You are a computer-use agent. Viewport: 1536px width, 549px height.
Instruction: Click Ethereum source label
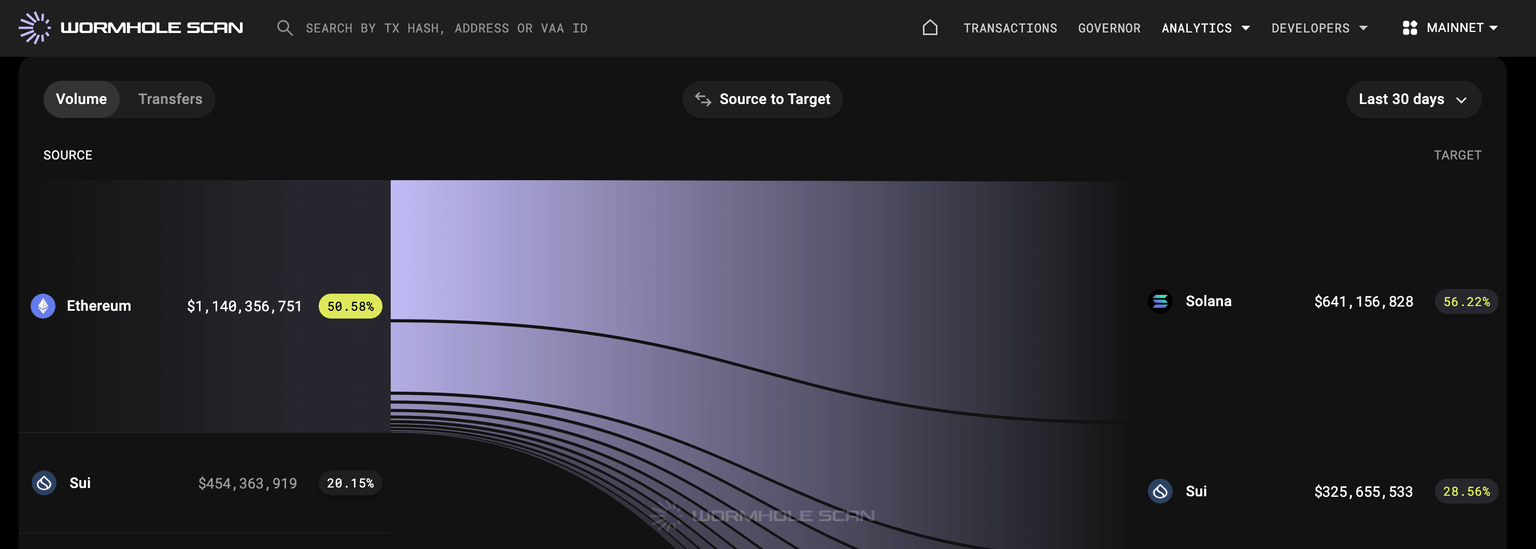[99, 306]
